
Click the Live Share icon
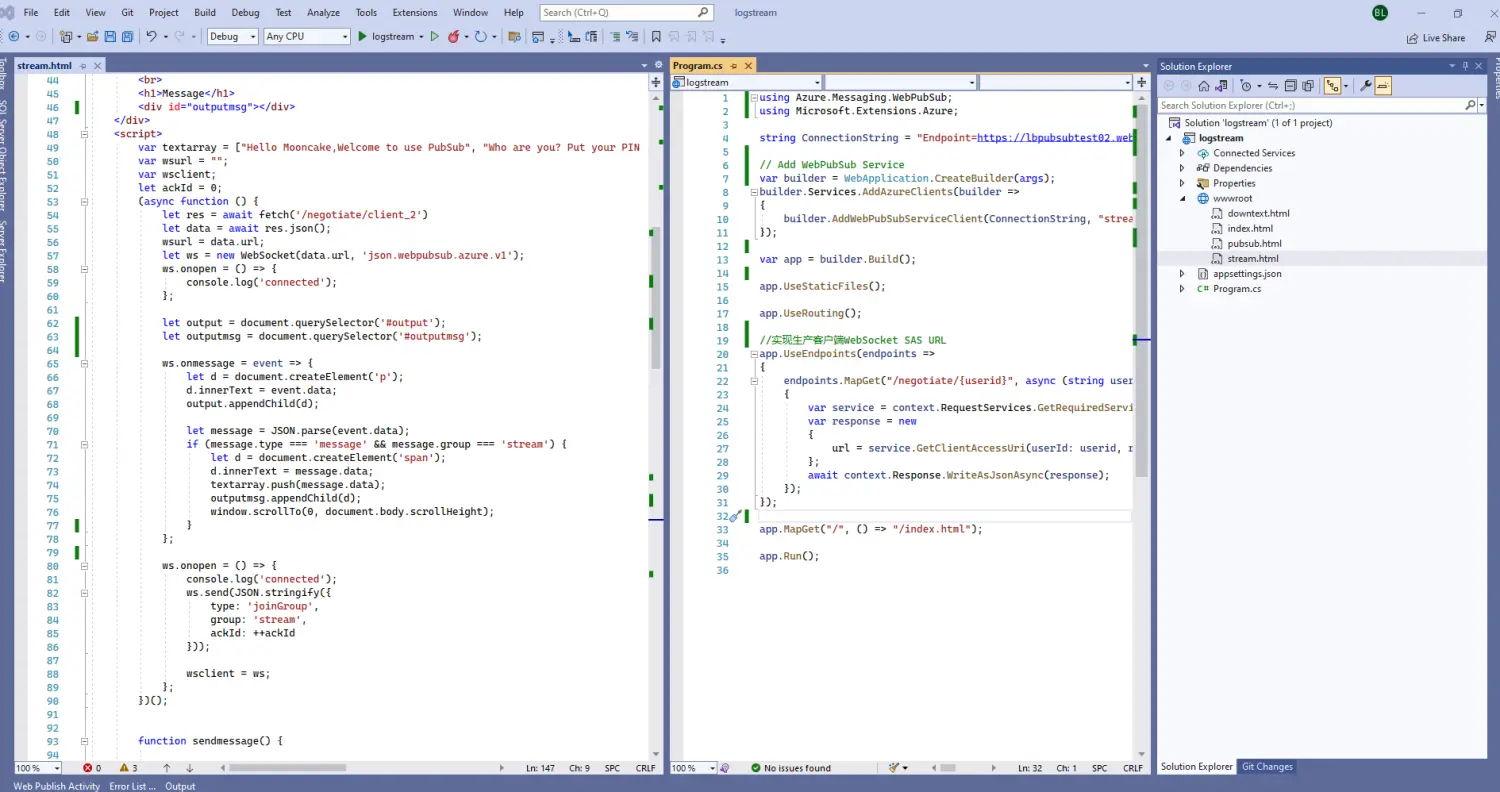pos(1435,38)
